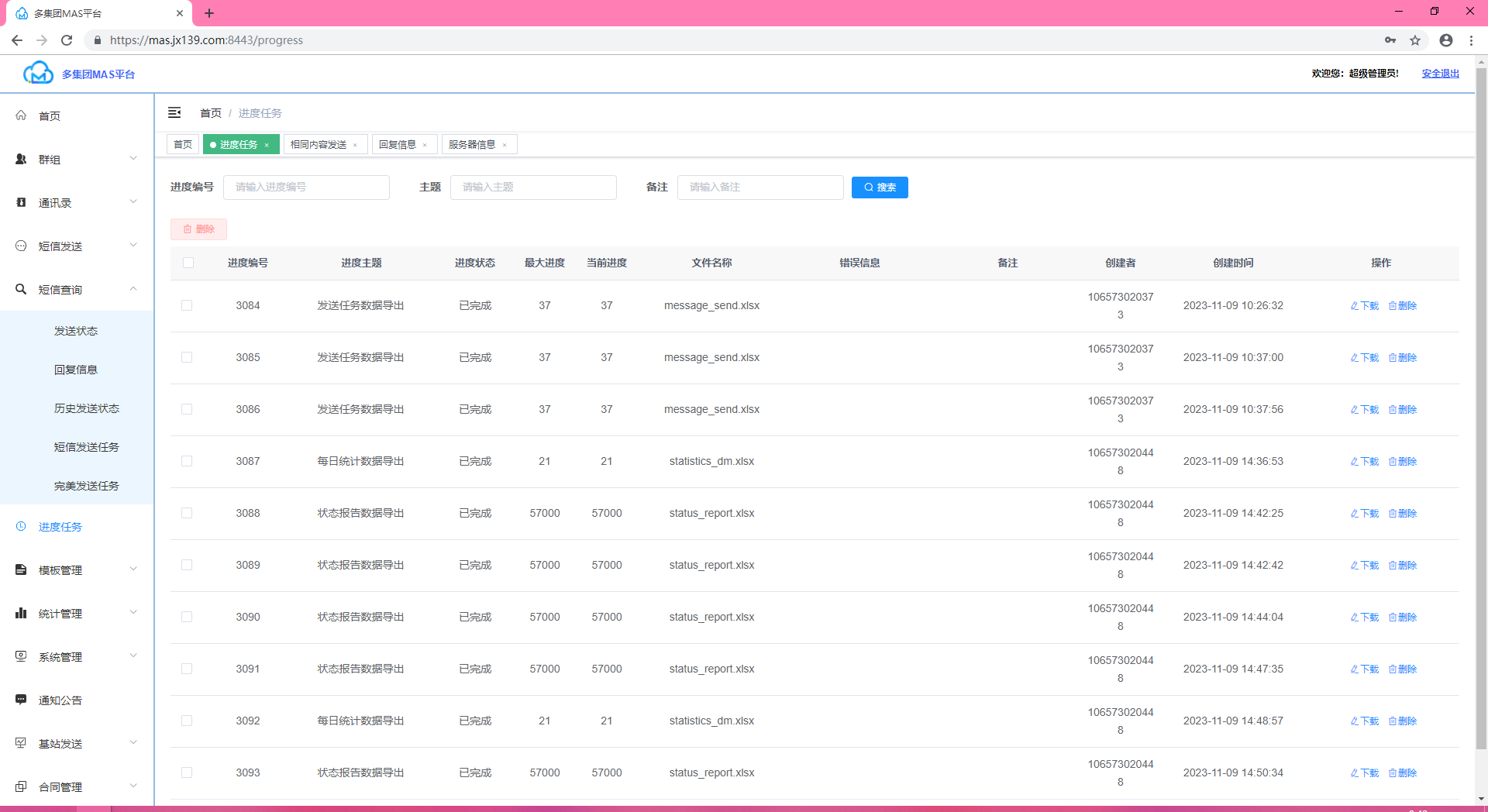The width and height of the screenshot is (1488, 812).
Task: Open 发送状态 in the sidebar submenu
Action: [x=76, y=331]
